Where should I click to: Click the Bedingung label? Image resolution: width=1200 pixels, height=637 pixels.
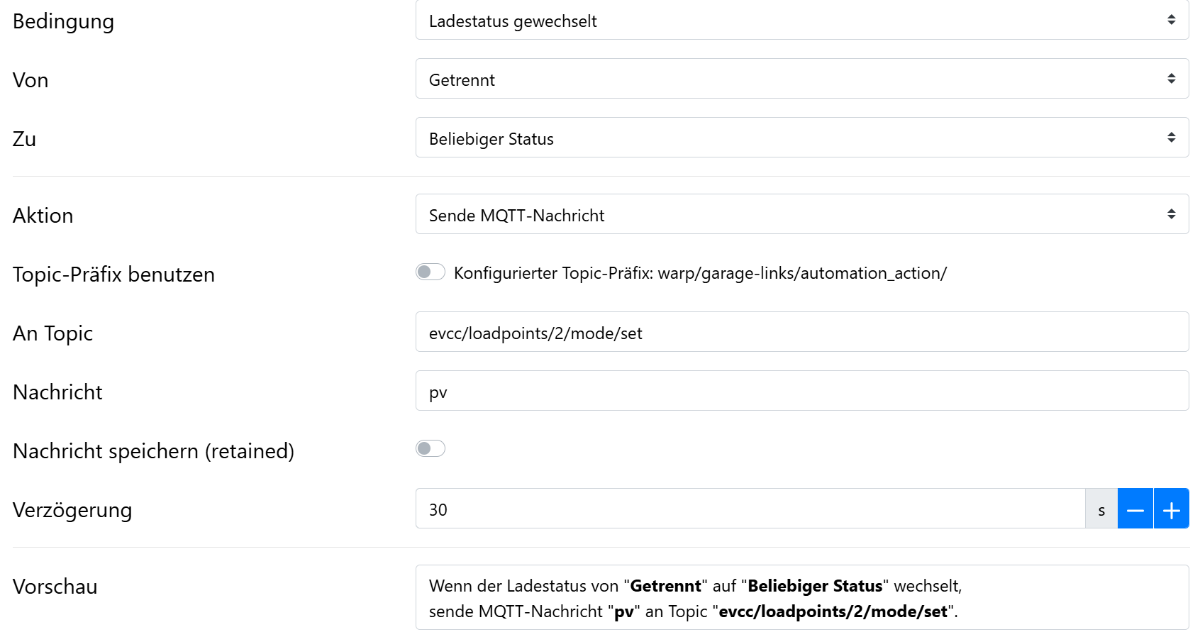[x=63, y=21]
